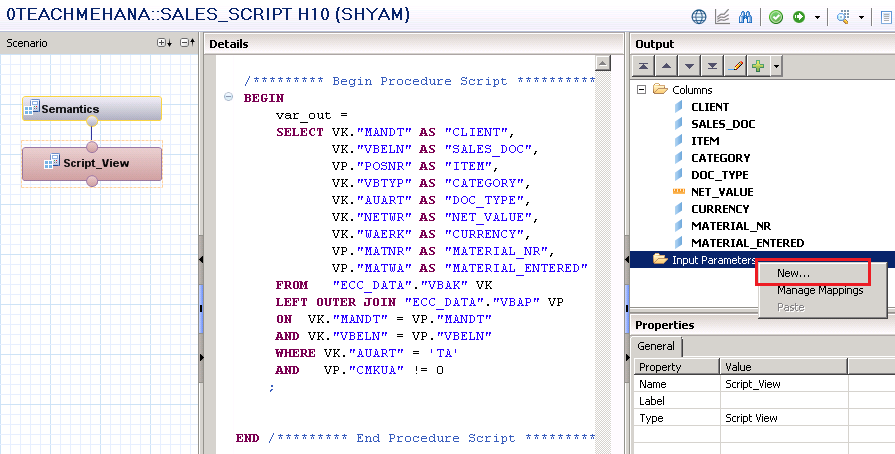The width and height of the screenshot is (895, 454).
Task: Click the data preview magnifier icon
Action: point(843,17)
